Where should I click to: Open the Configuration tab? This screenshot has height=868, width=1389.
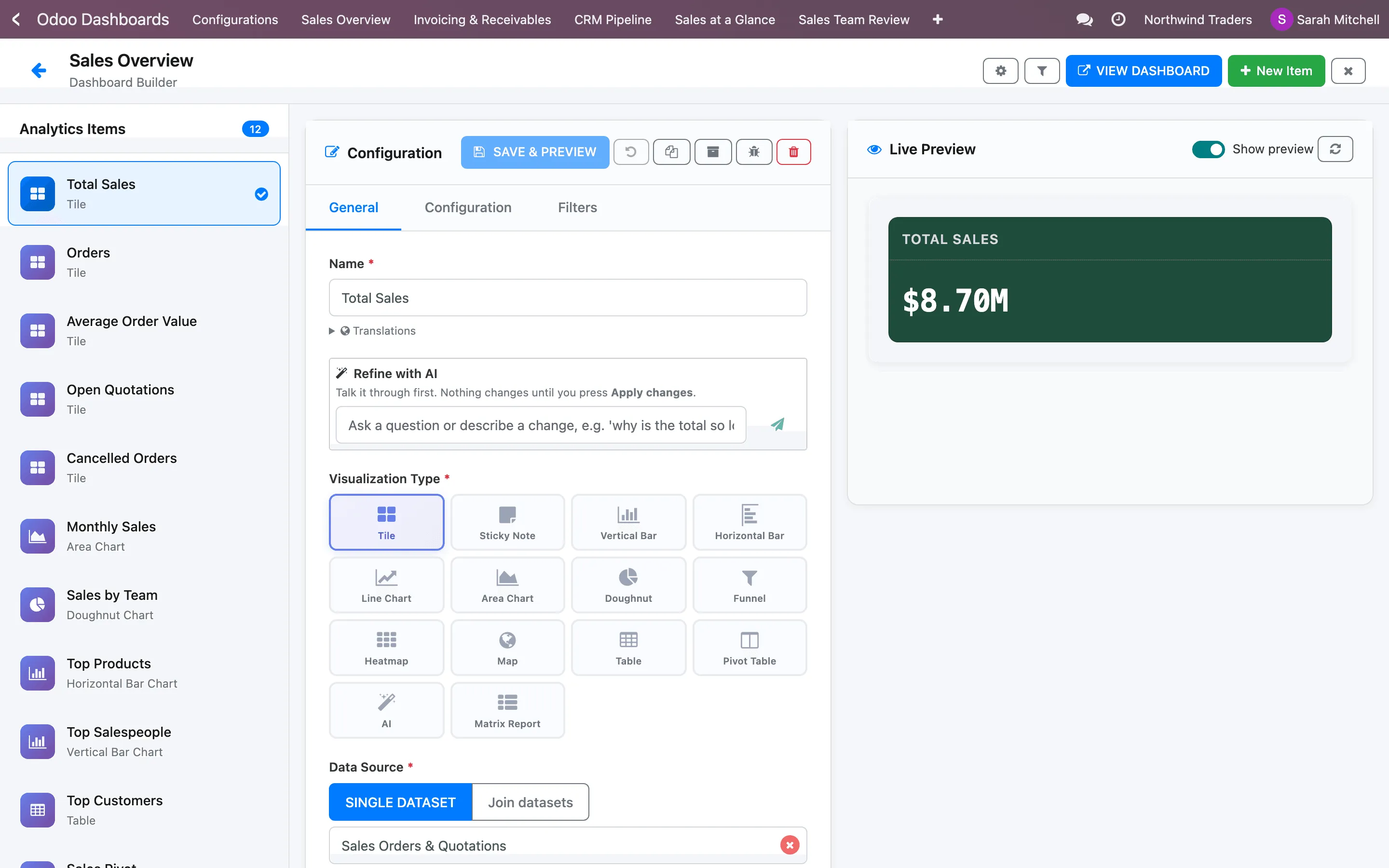pyautogui.click(x=468, y=207)
